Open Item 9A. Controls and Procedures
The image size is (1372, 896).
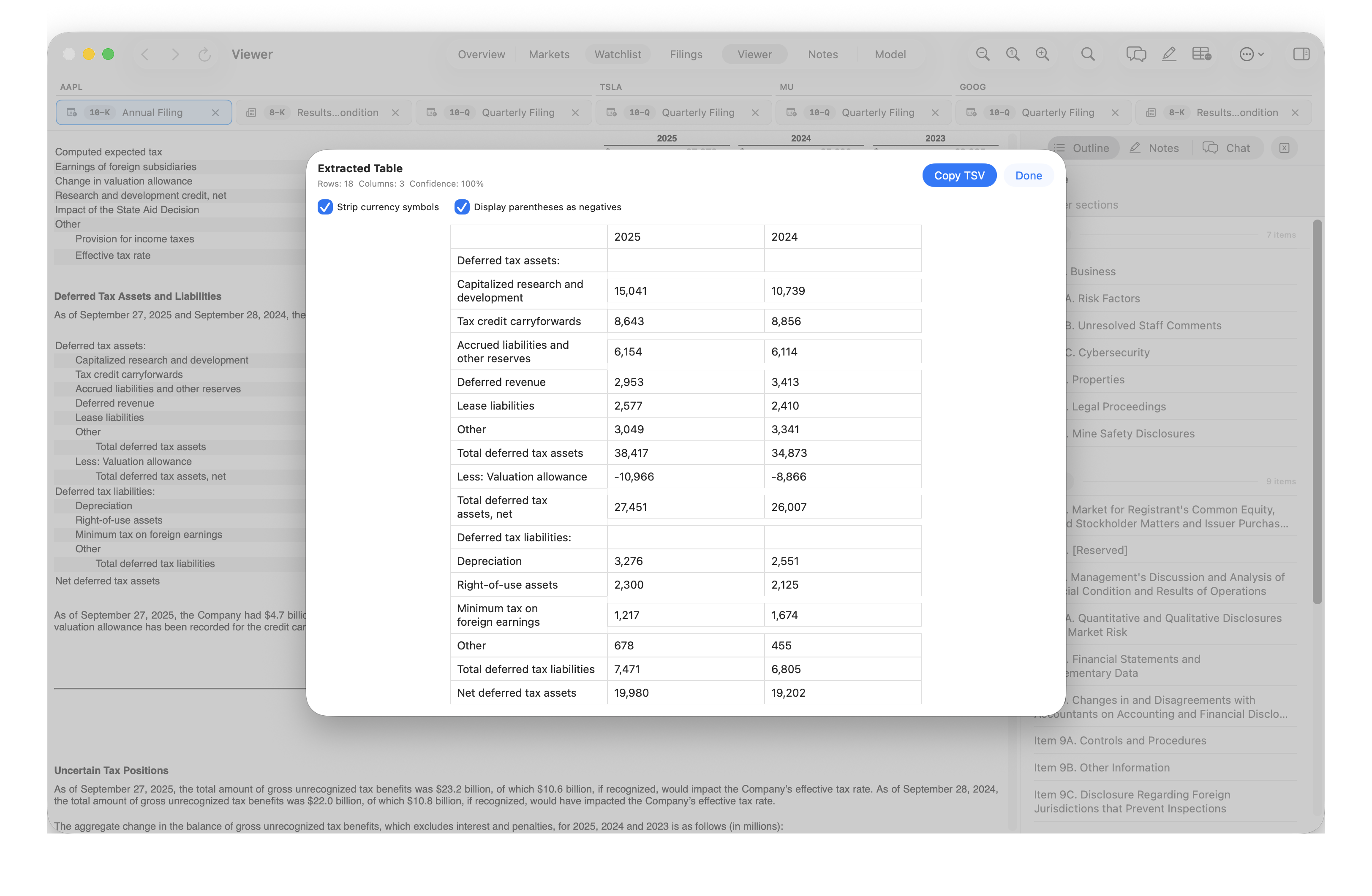[1119, 741]
